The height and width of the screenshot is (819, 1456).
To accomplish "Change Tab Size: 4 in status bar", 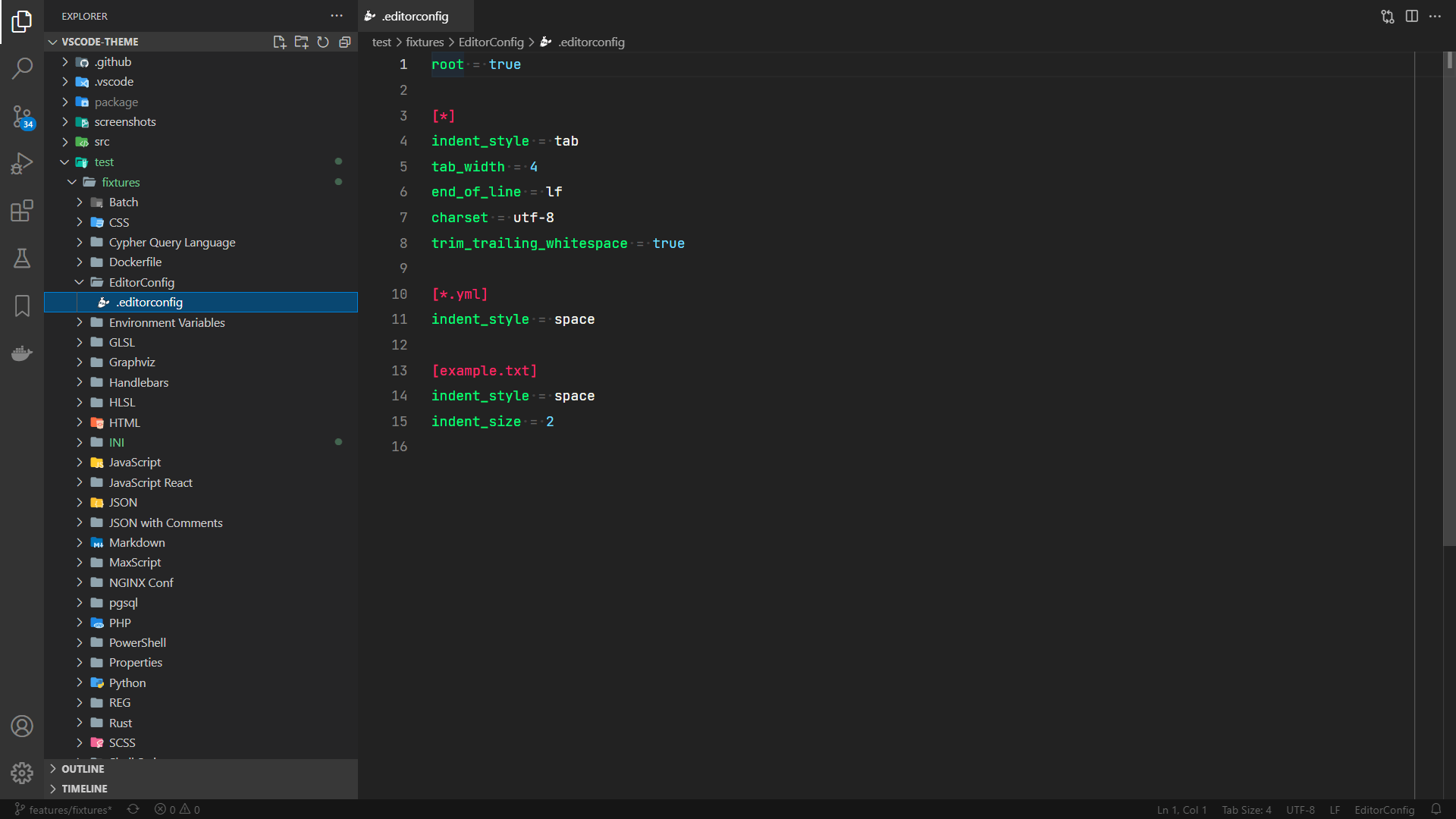I will pyautogui.click(x=1246, y=810).
